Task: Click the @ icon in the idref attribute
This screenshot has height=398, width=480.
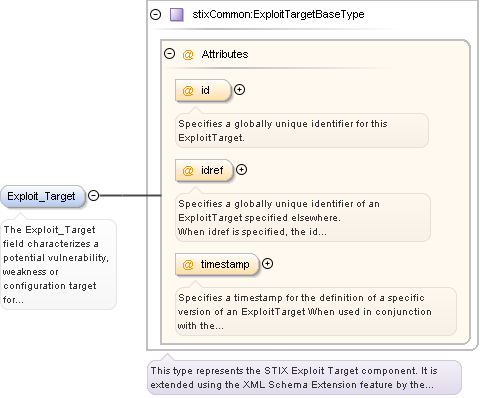Action: point(188,170)
